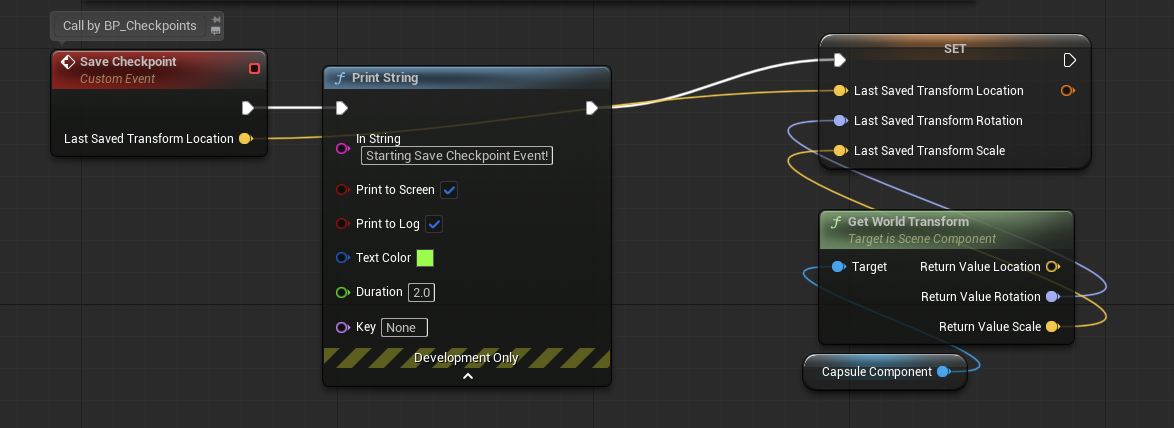
Task: Click the 'Development Only' banner label
Action: pyautogui.click(x=466, y=358)
